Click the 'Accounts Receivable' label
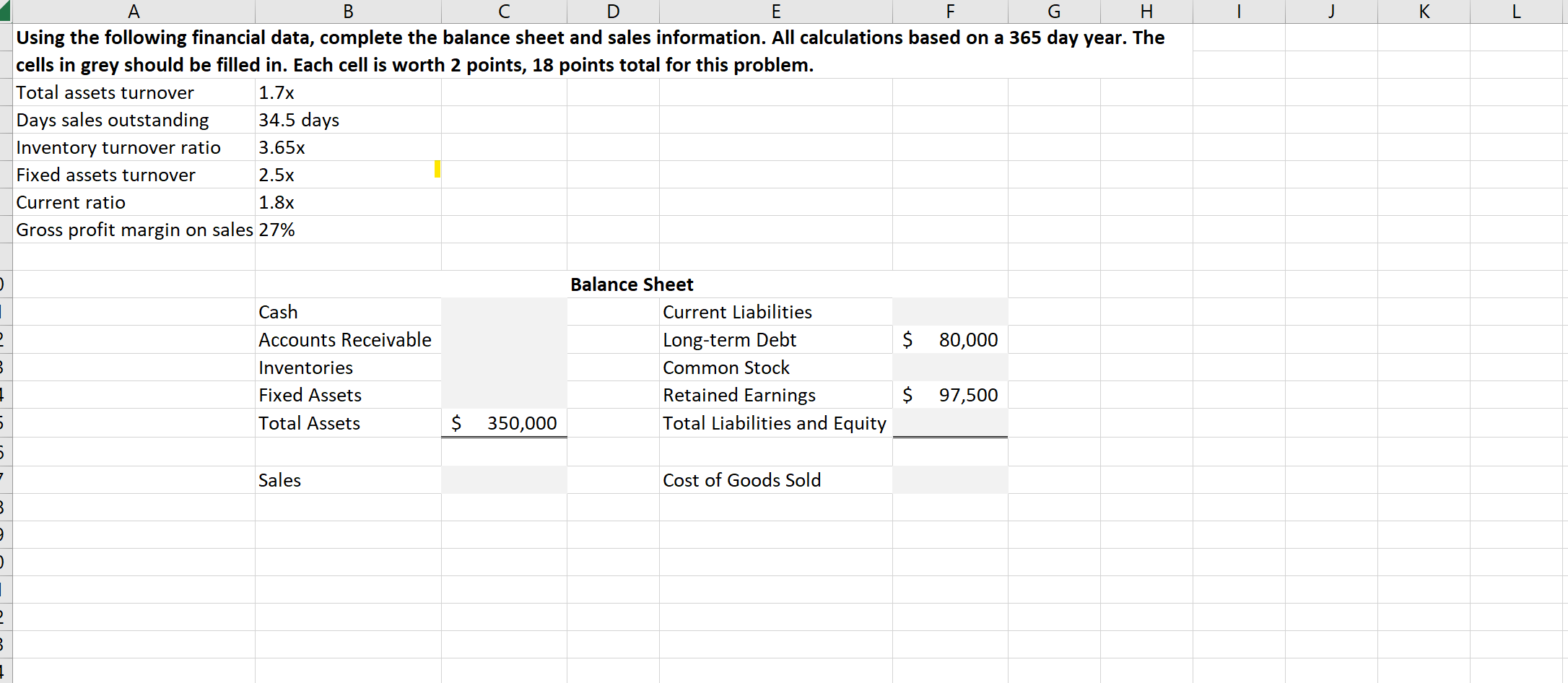 (x=345, y=339)
